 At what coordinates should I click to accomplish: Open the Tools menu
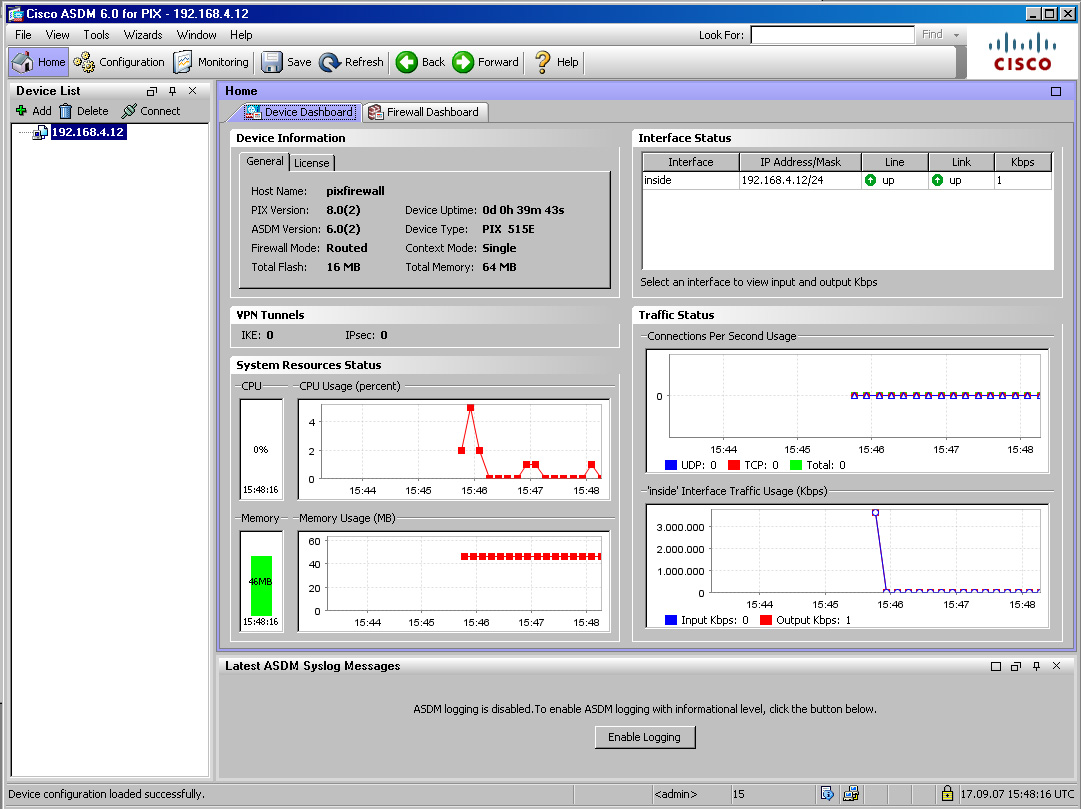coord(96,35)
